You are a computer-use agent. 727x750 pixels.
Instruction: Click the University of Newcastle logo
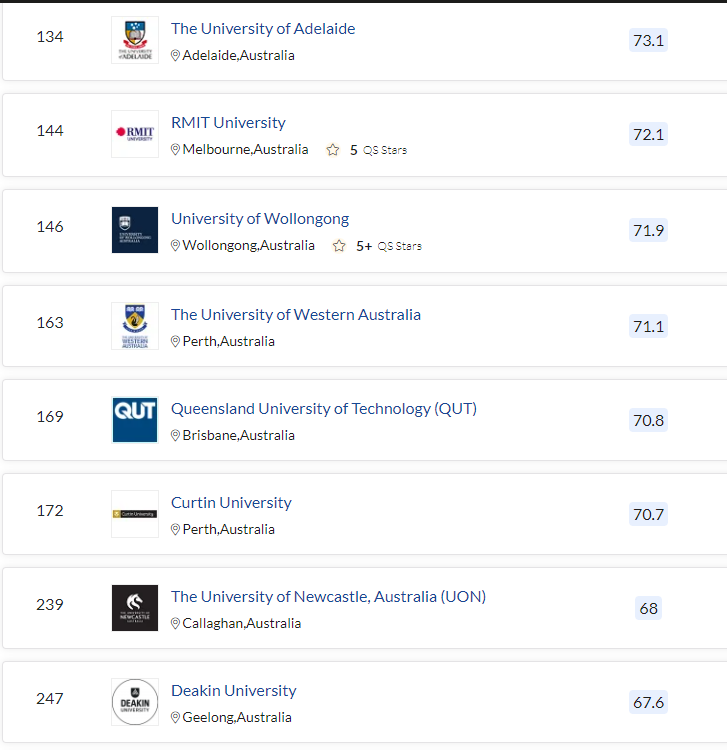tap(135, 608)
